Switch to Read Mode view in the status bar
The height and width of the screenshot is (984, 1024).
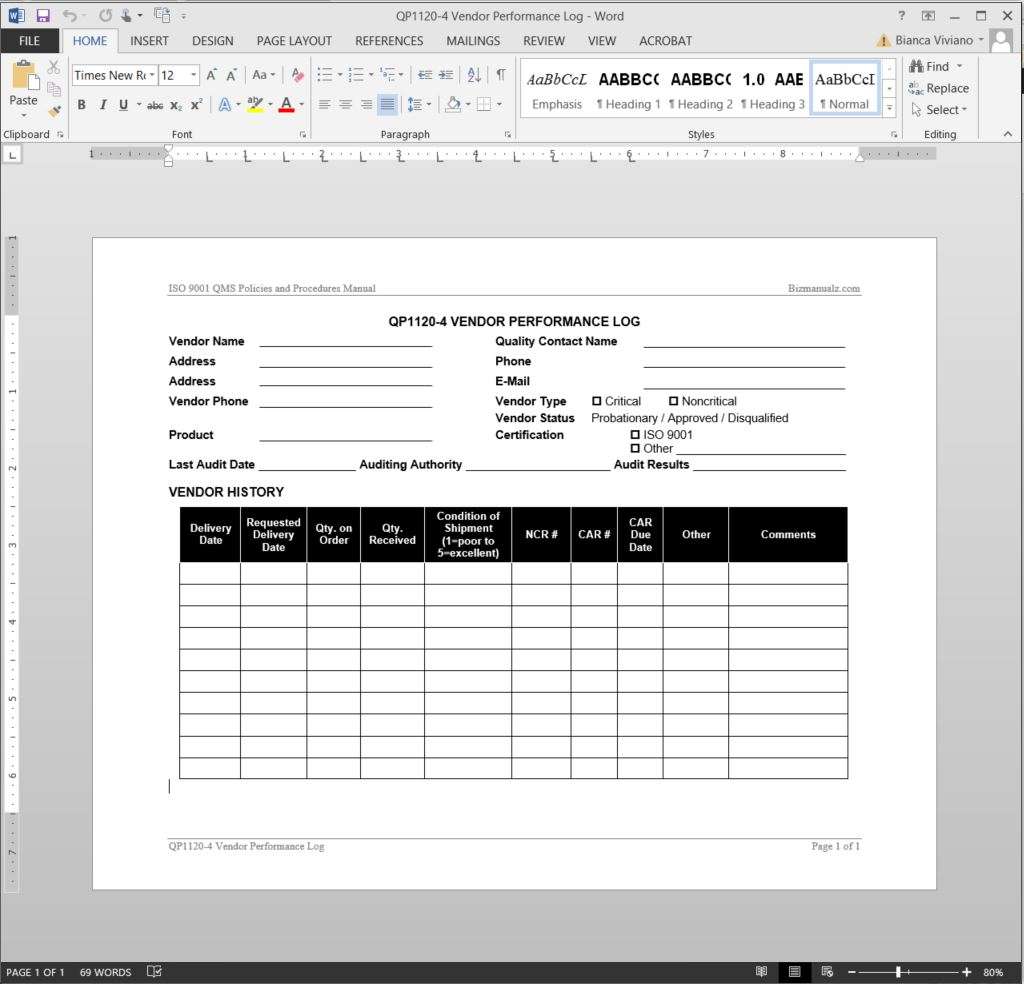coord(761,972)
